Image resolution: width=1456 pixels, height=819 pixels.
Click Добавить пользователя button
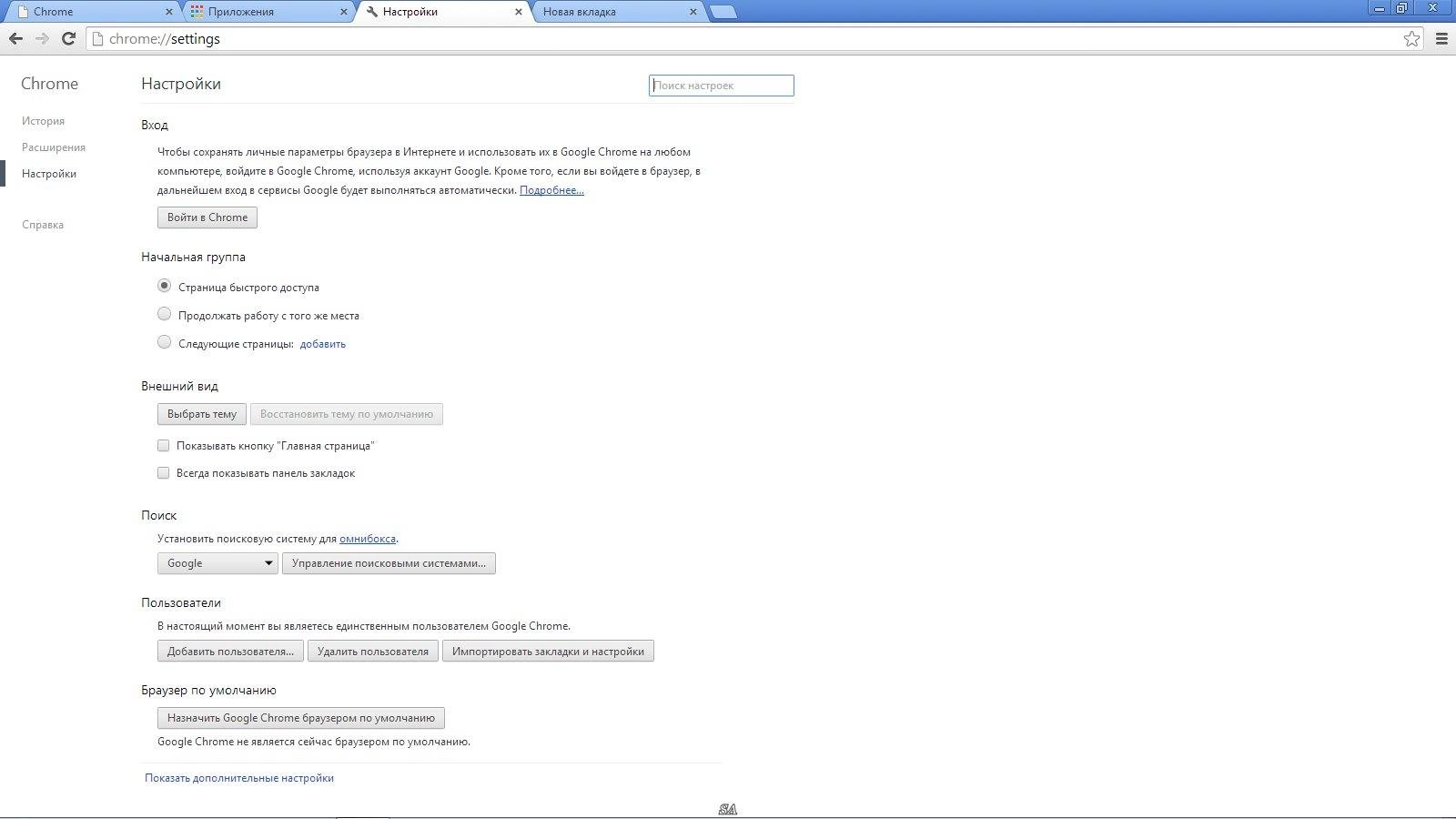pyautogui.click(x=230, y=652)
